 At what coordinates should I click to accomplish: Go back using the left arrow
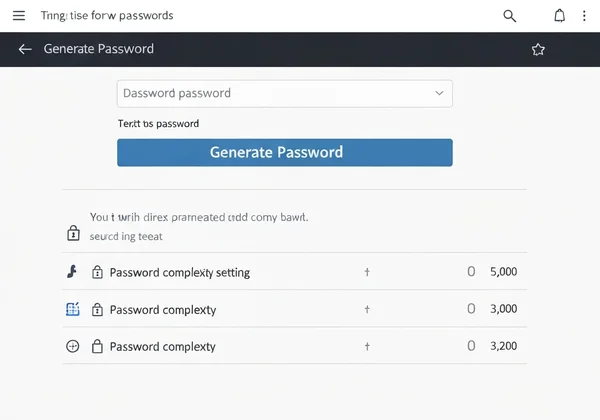(25, 49)
